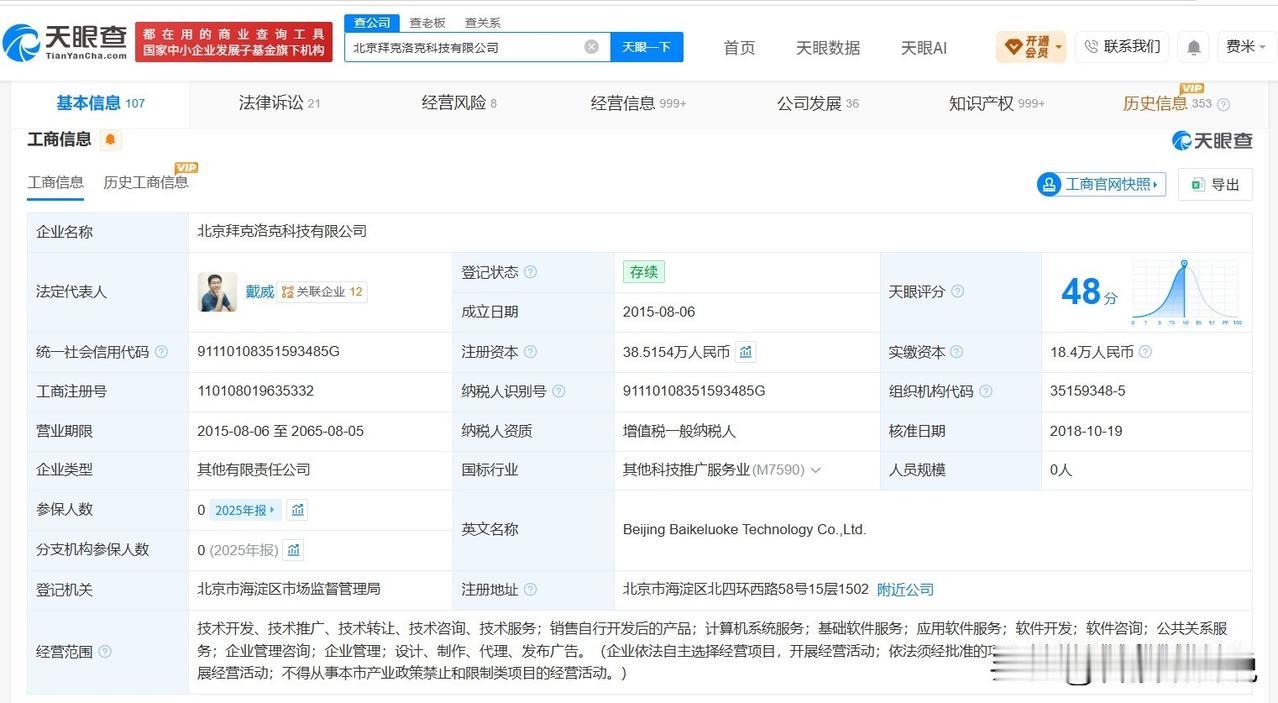This screenshot has height=703, width=1278.
Task: Click the TianYanCha logo in header
Action: (x=66, y=42)
